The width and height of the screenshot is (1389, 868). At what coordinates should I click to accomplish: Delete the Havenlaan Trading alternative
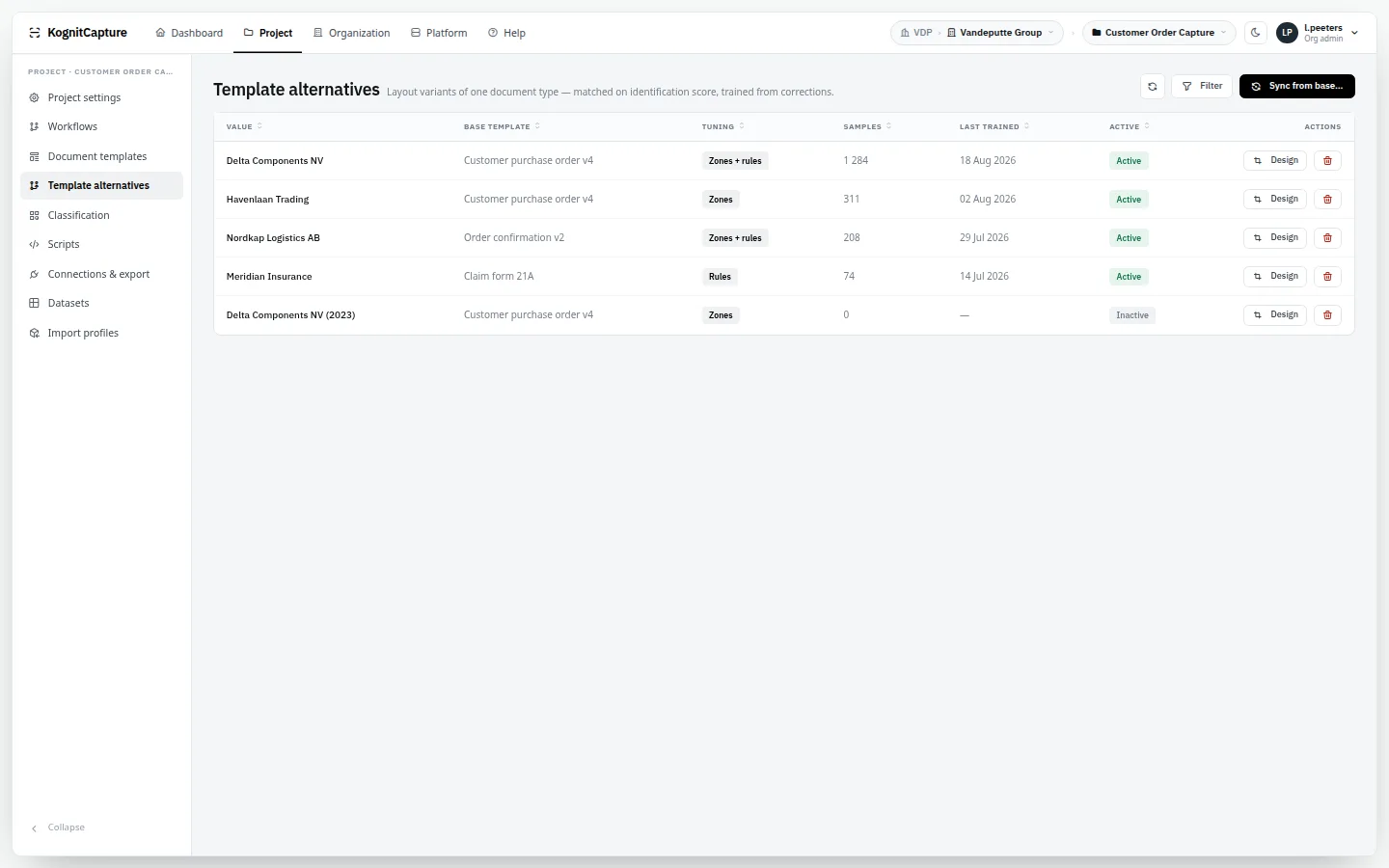pos(1327,200)
